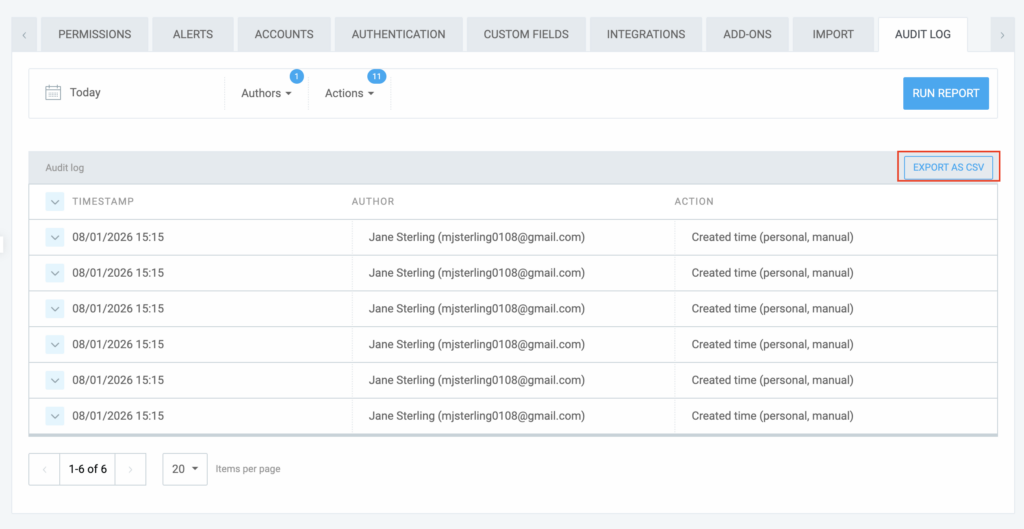
Task: Go to previous page of results
Action: [44, 469]
